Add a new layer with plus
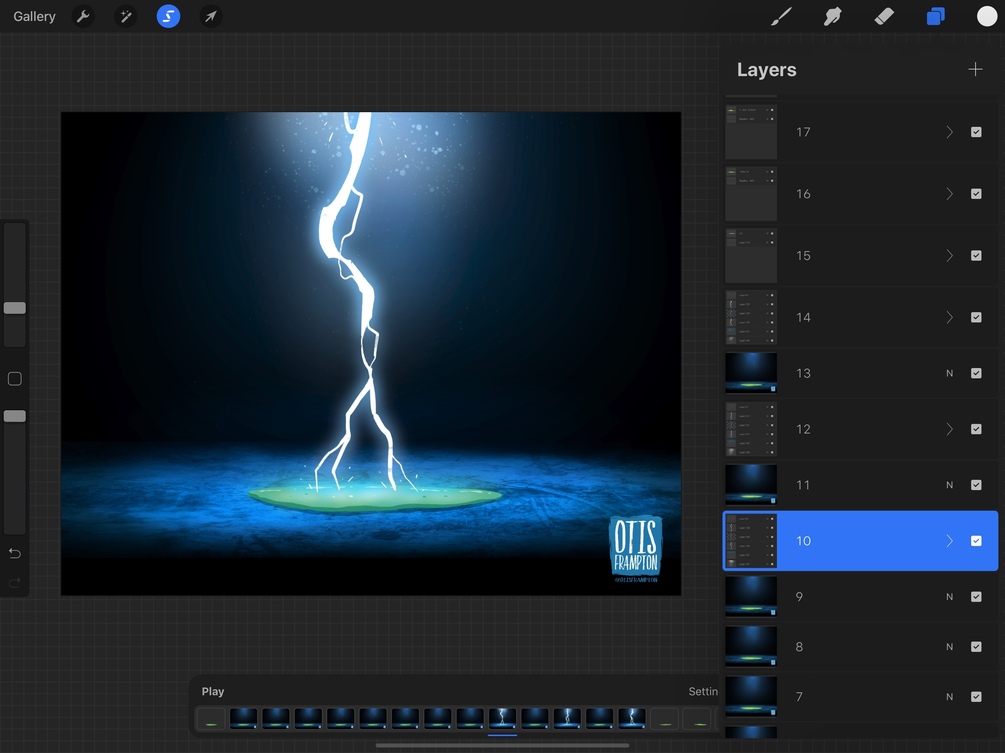 coord(975,69)
